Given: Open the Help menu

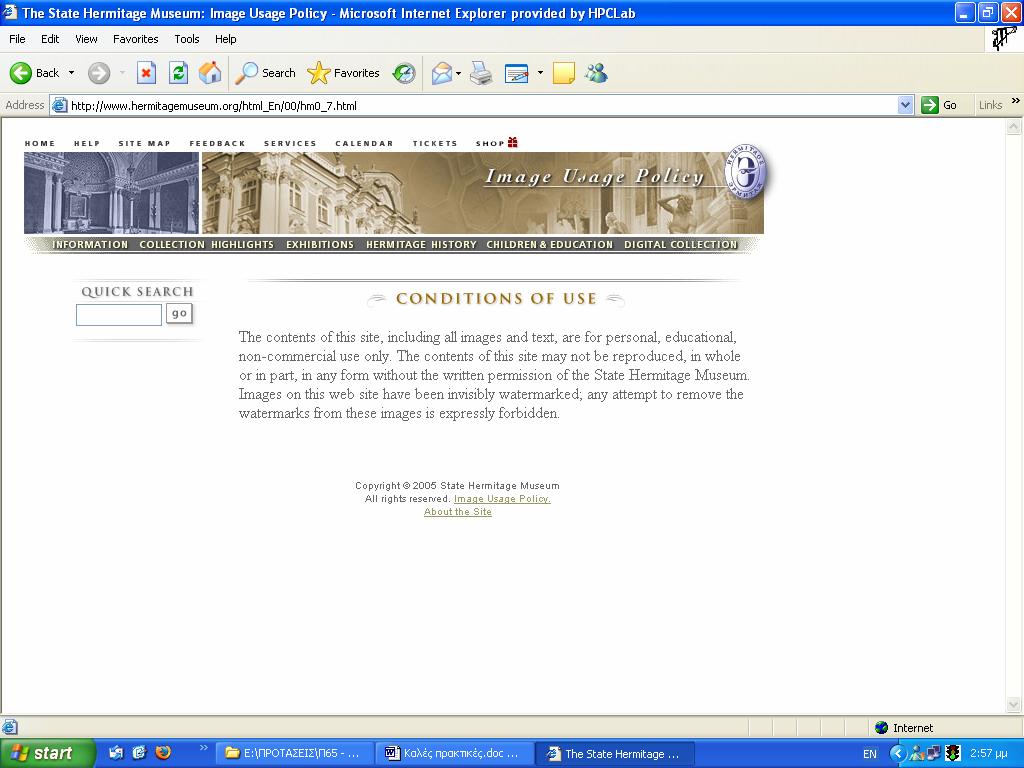Looking at the screenshot, I should click(x=225, y=39).
